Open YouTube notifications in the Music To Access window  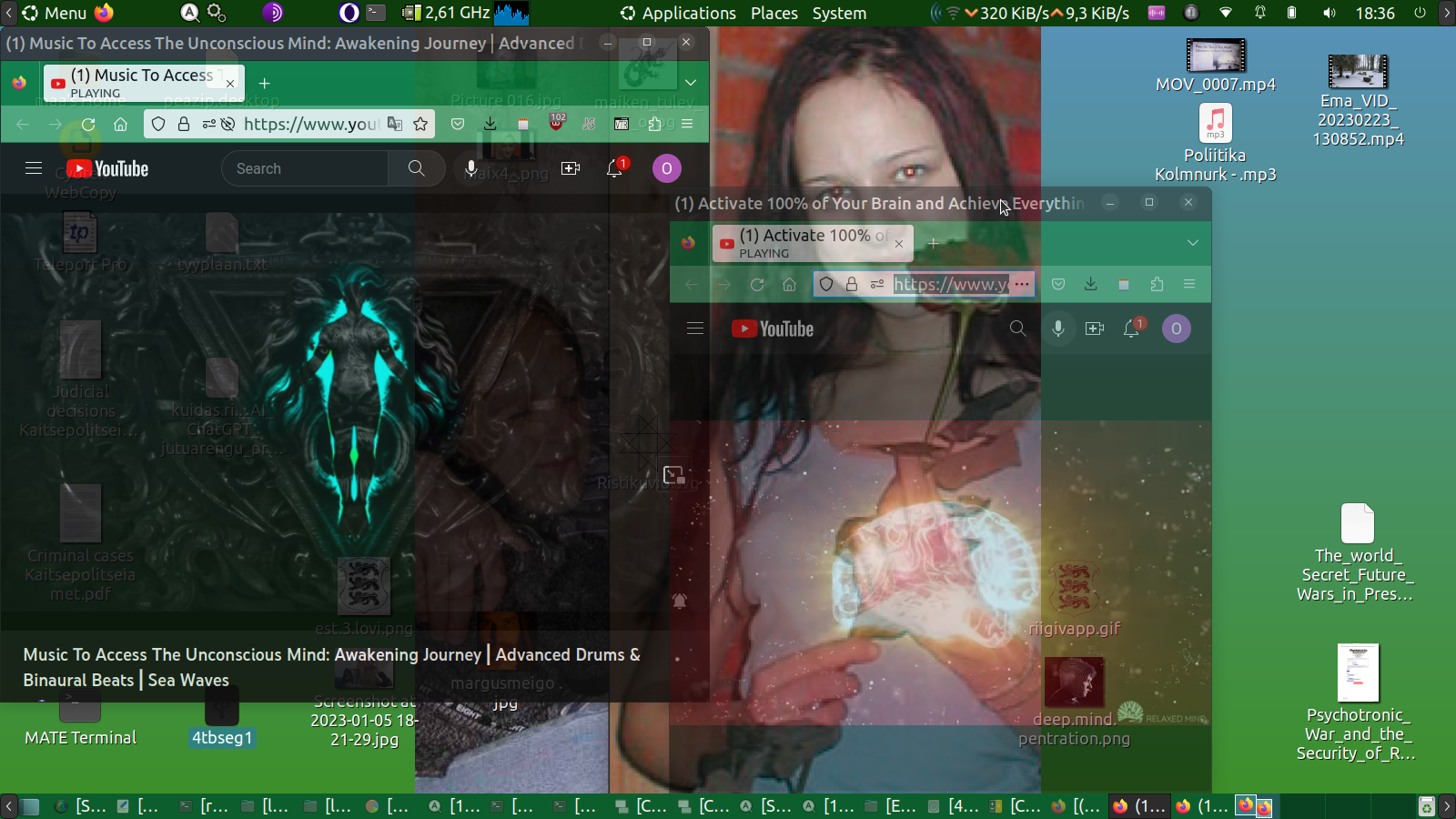pyautogui.click(x=615, y=168)
